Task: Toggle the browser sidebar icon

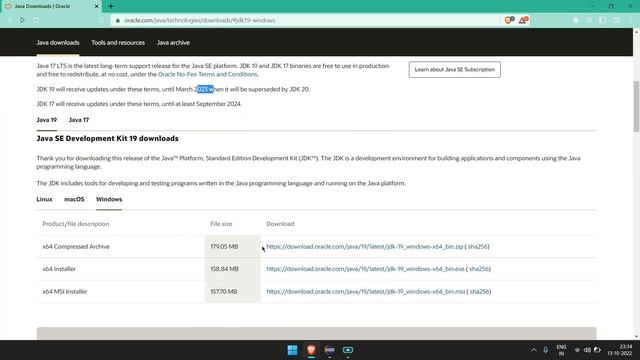Action: 602,20
